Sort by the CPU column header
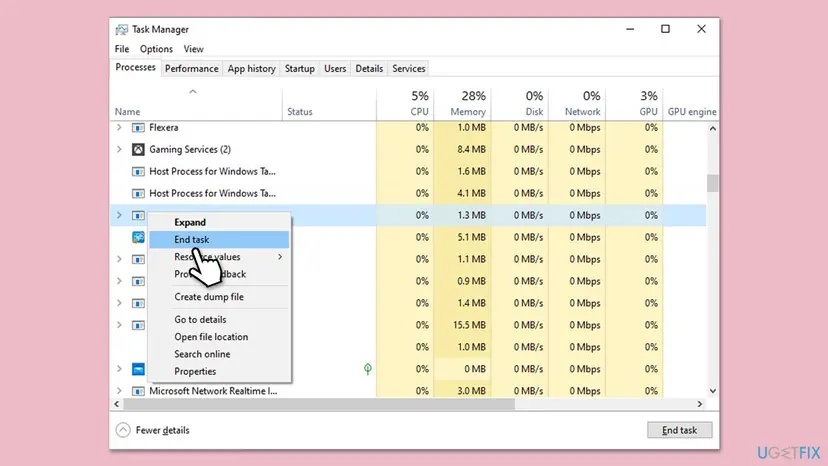This screenshot has width=828, height=466. pyautogui.click(x=405, y=104)
